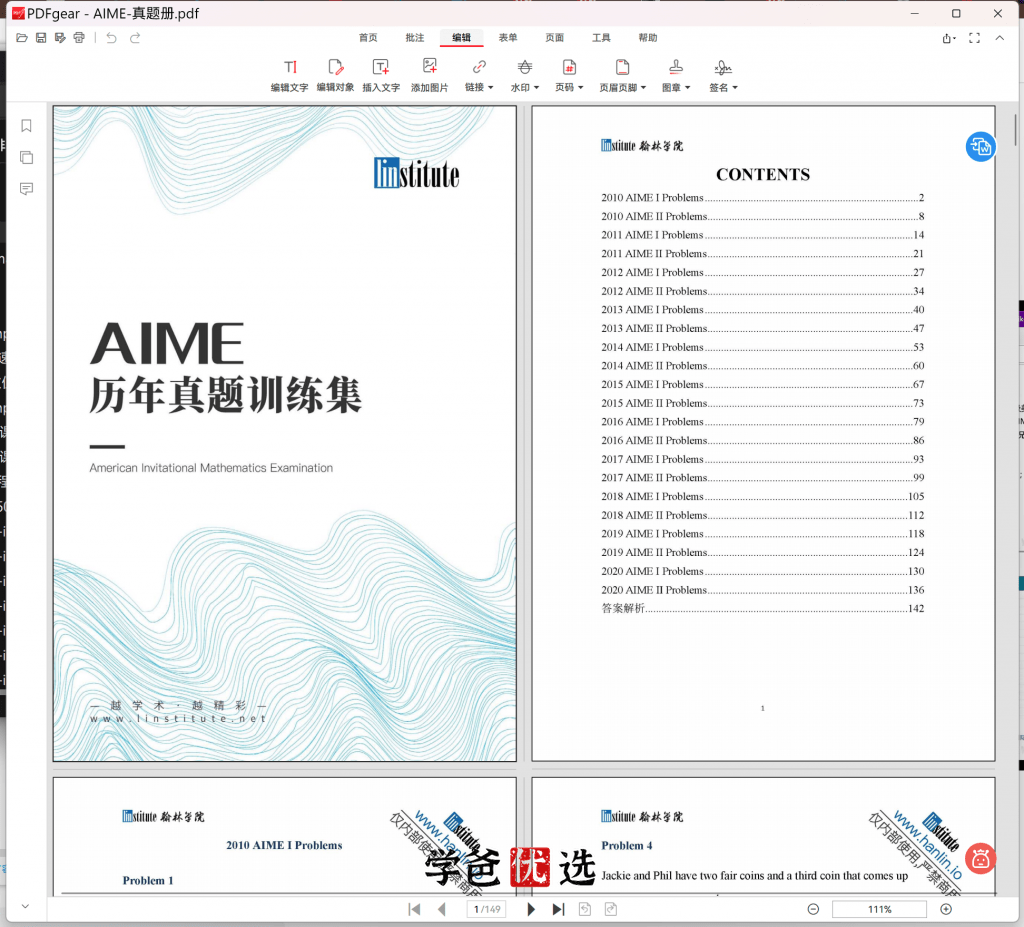
Task: Open the 帮助 help tab
Action: coord(648,38)
